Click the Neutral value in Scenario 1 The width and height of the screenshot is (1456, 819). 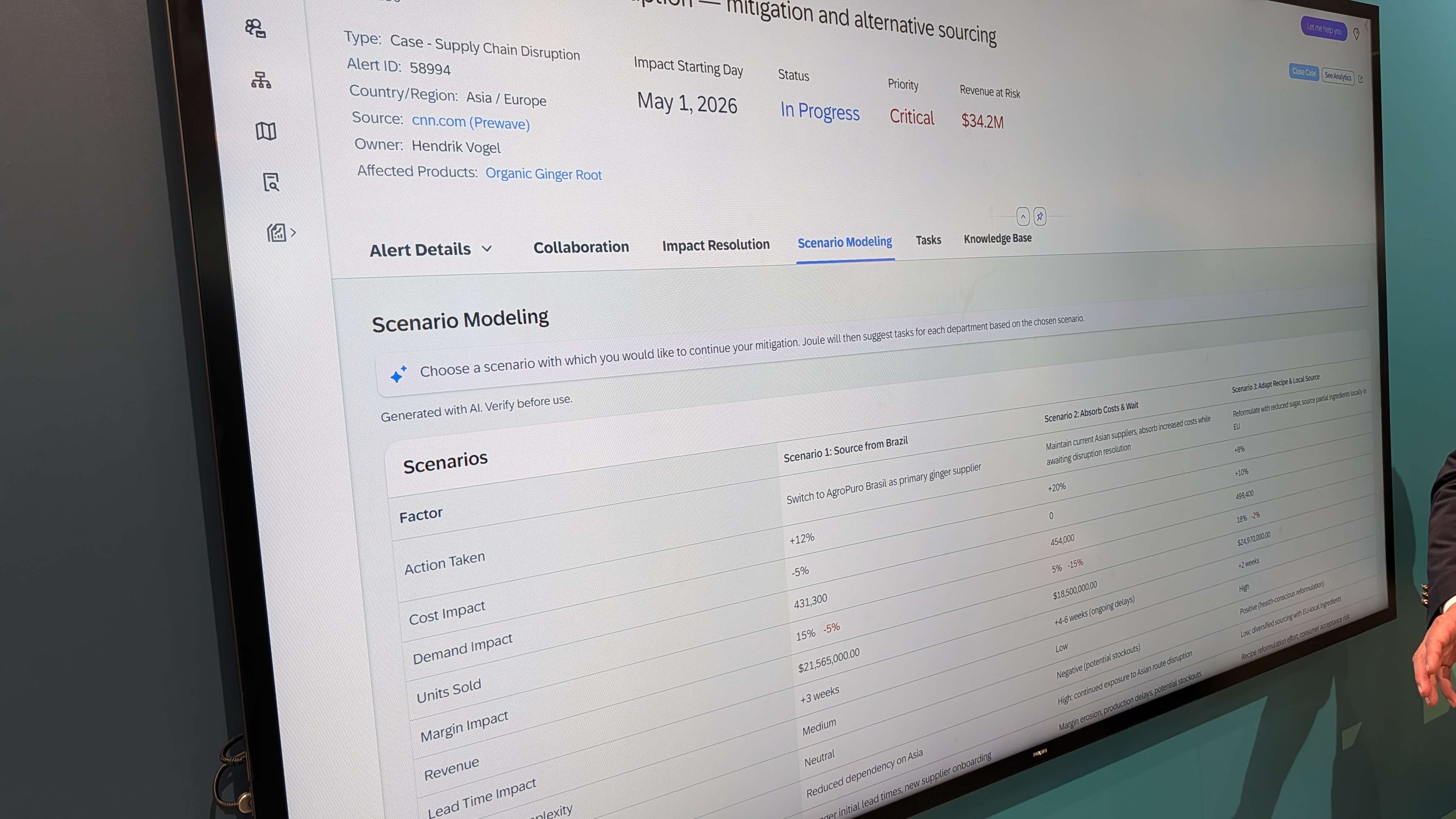(x=820, y=759)
